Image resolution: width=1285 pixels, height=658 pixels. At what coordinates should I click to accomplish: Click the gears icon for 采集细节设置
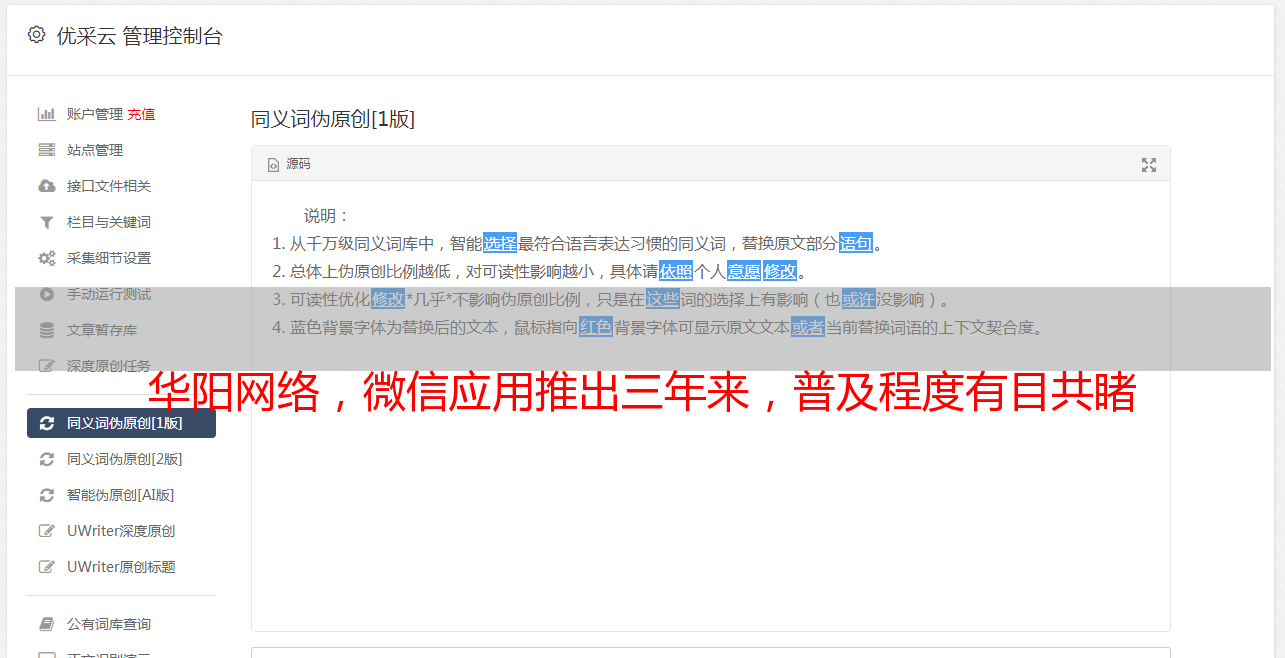click(x=46, y=258)
